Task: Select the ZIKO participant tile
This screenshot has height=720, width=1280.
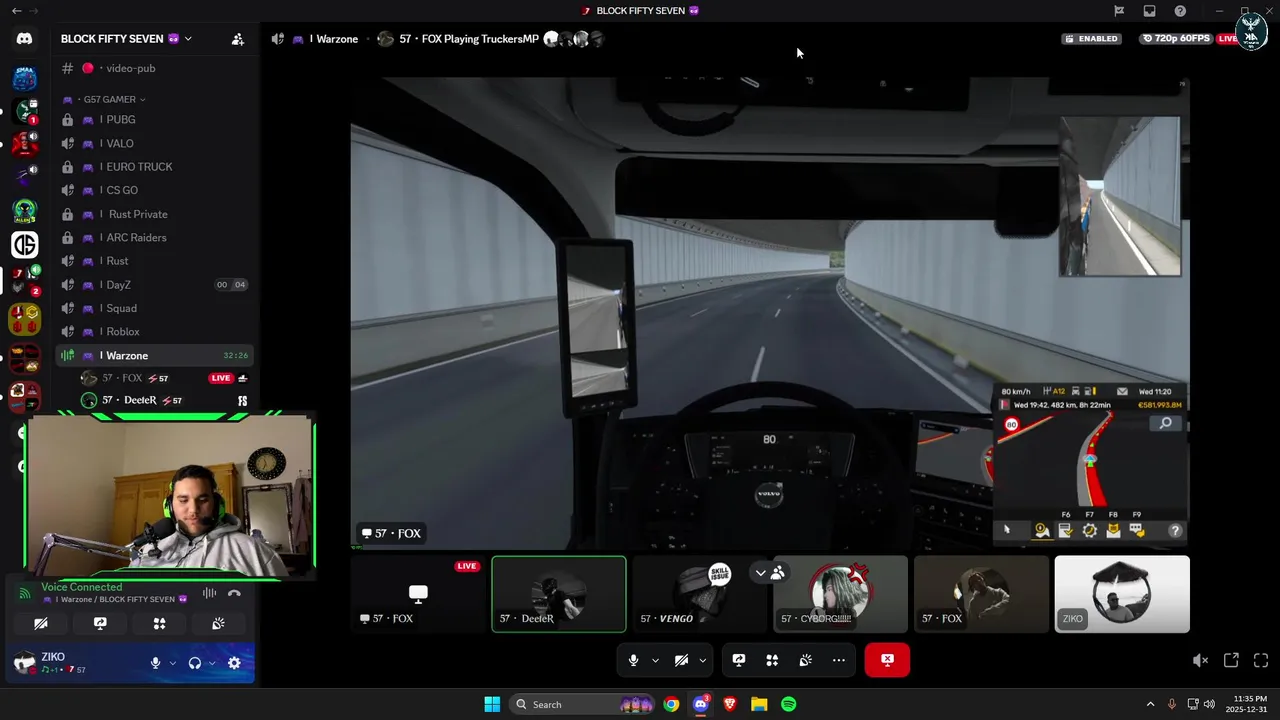Action: click(x=1122, y=594)
